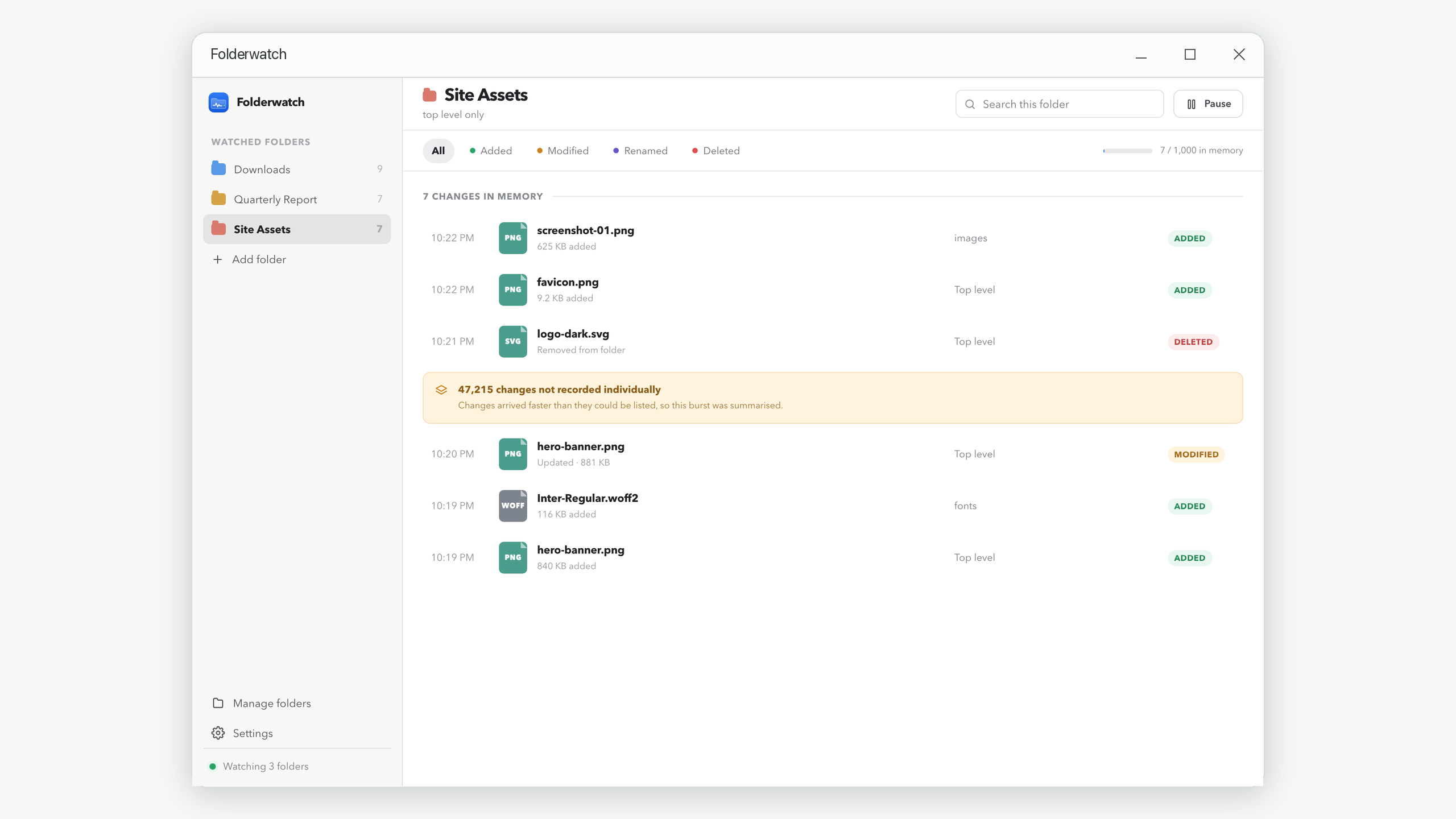The height and width of the screenshot is (819, 1456).
Task: Click file name favicon.png
Action: coord(568,282)
